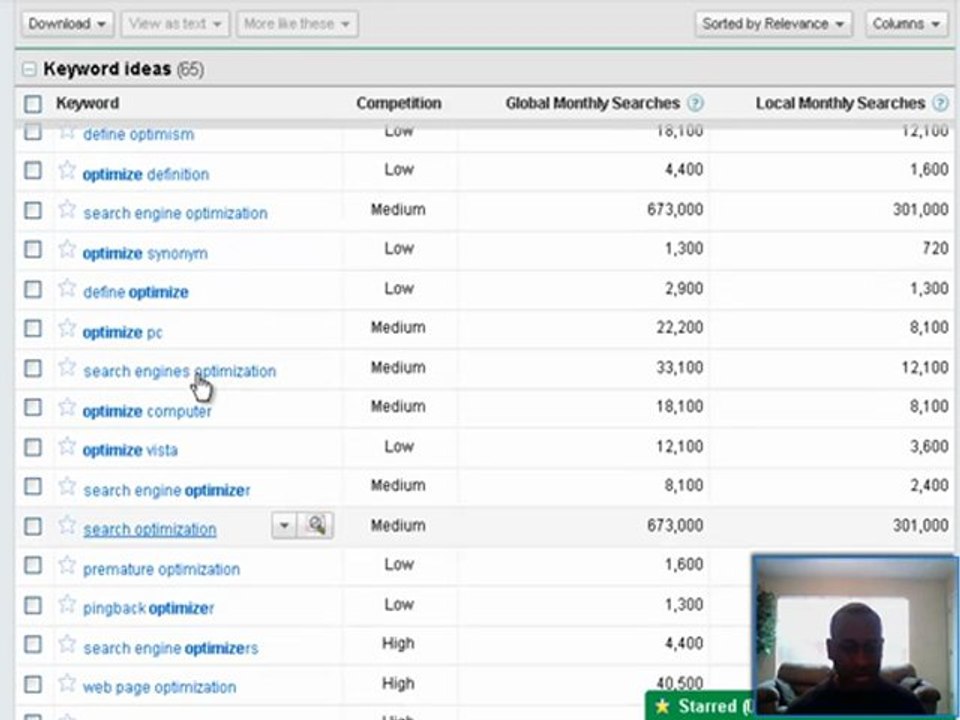The width and height of the screenshot is (960, 720).
Task: Star the 'search engine optimization' keyword
Action: [x=67, y=210]
